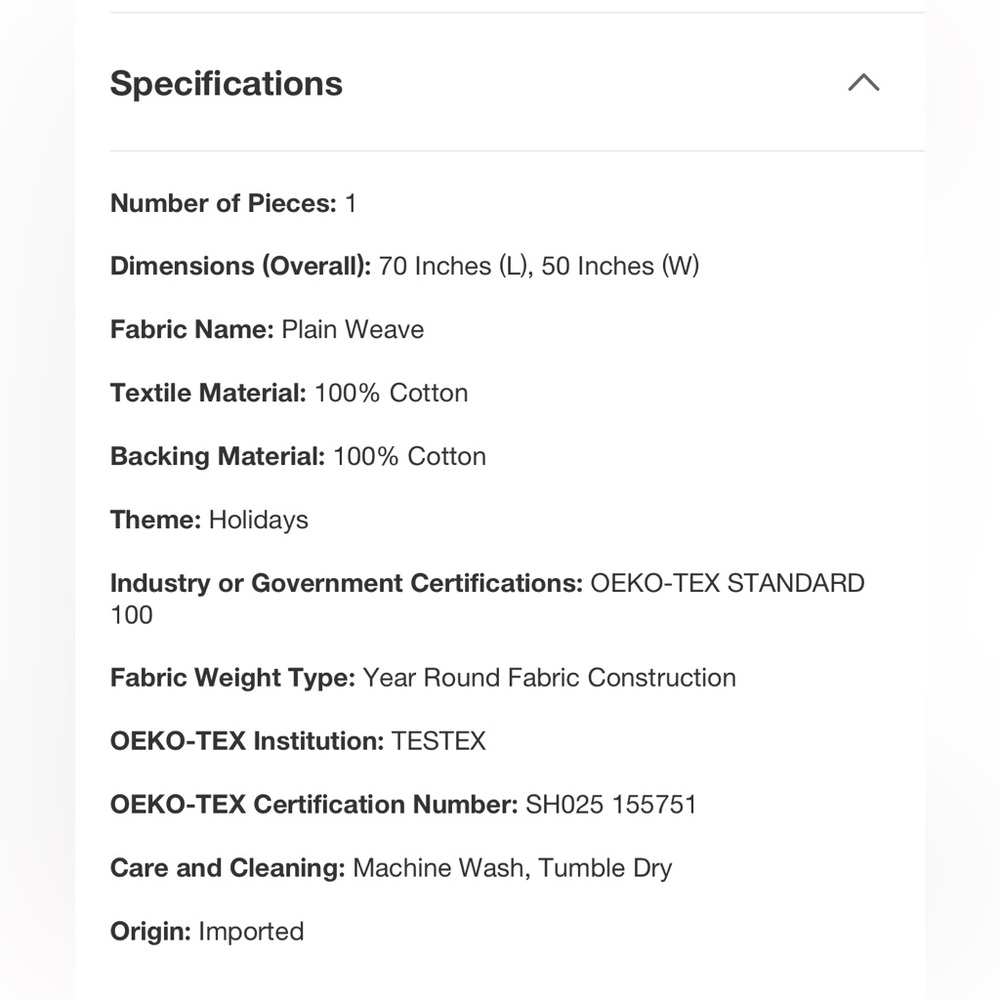Viewport: 1000px width, 1000px height.
Task: Click the Specifications heading
Action: tap(226, 84)
